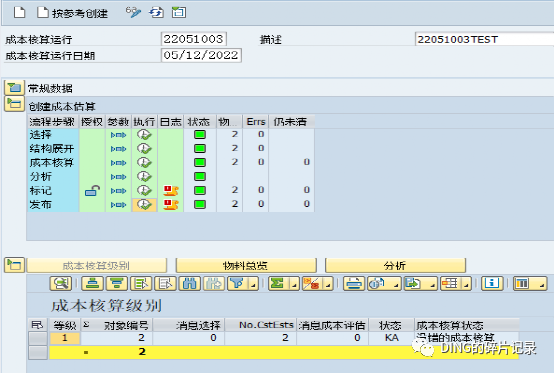Select row of level 1 via row selector
554x373 pixels.
pos(38,338)
